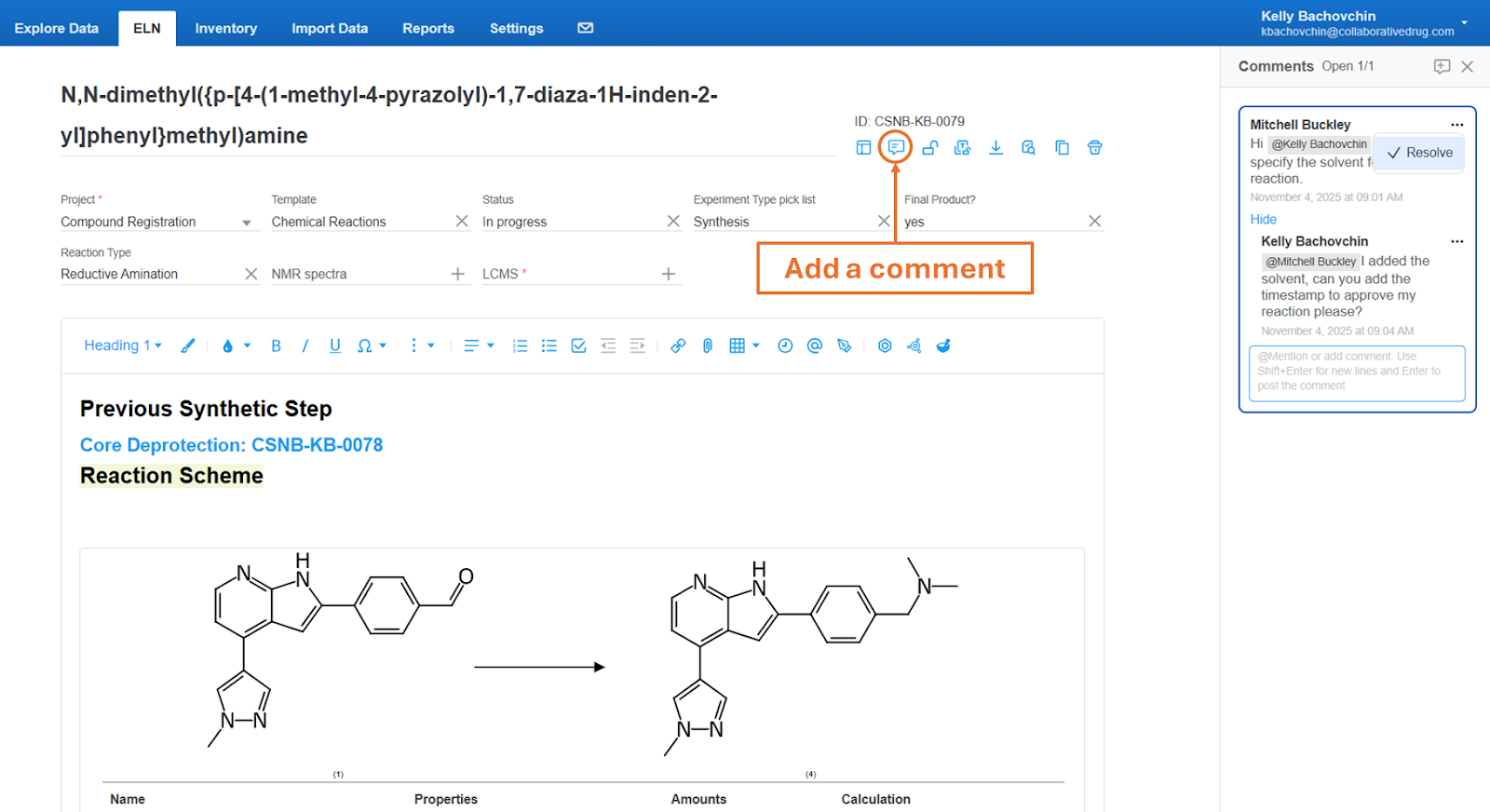This screenshot has height=812, width=1490.
Task: Open the comments speech-bubble icon
Action: [x=895, y=147]
